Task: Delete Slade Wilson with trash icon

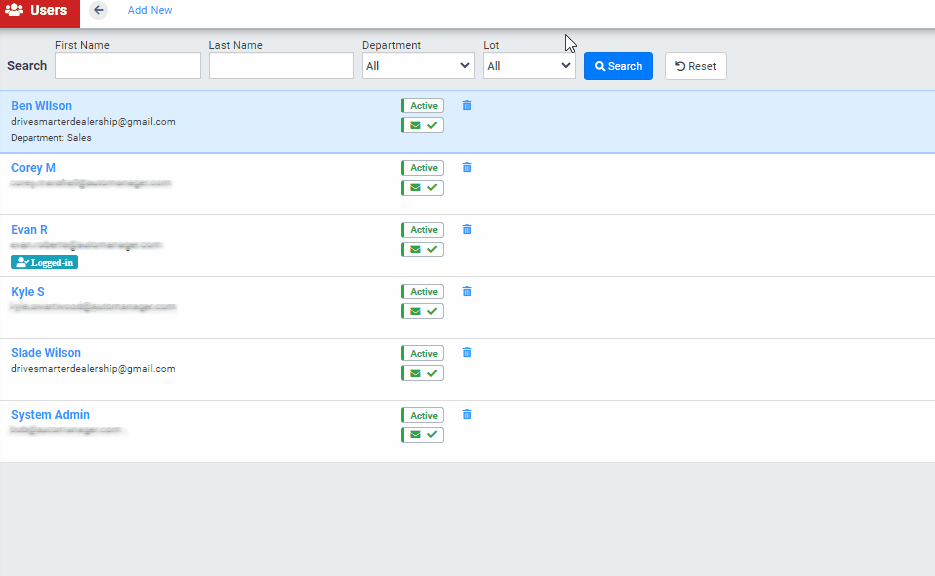Action: [x=467, y=352]
